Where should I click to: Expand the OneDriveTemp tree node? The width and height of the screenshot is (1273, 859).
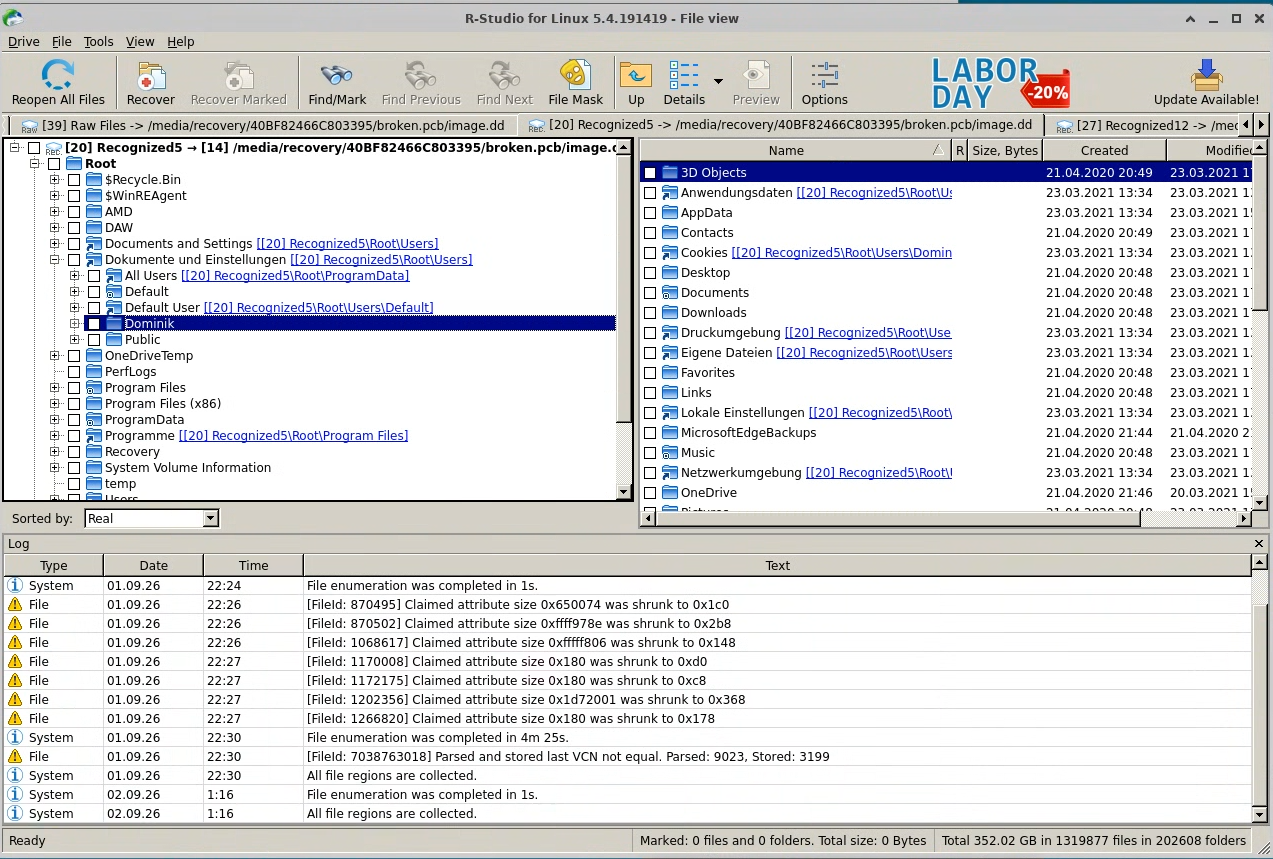point(55,356)
